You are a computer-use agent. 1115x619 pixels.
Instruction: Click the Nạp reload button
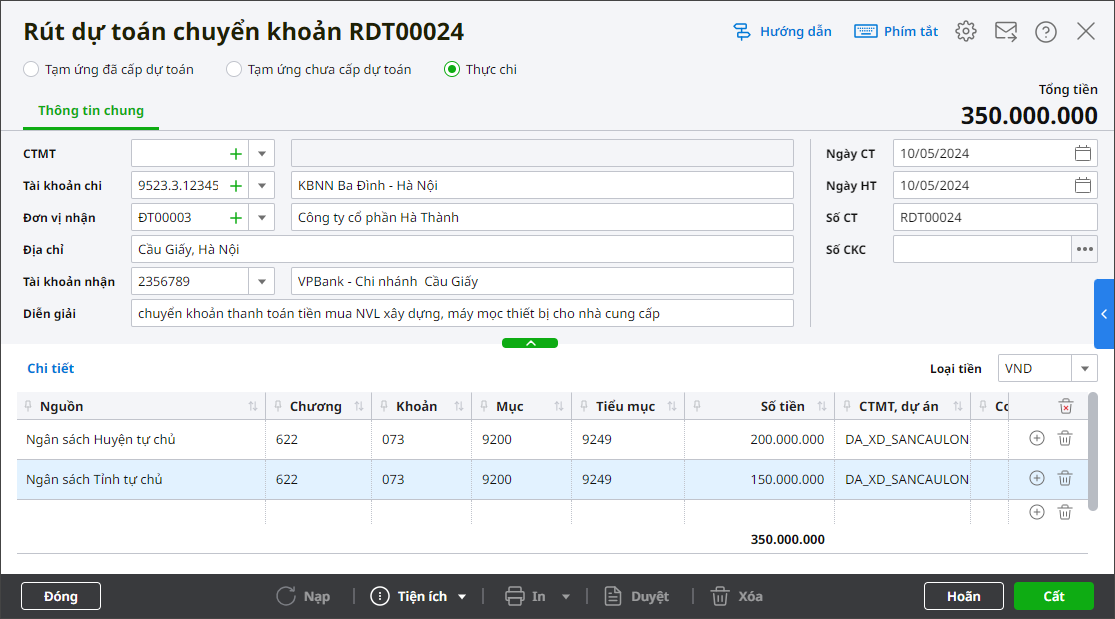click(x=304, y=596)
